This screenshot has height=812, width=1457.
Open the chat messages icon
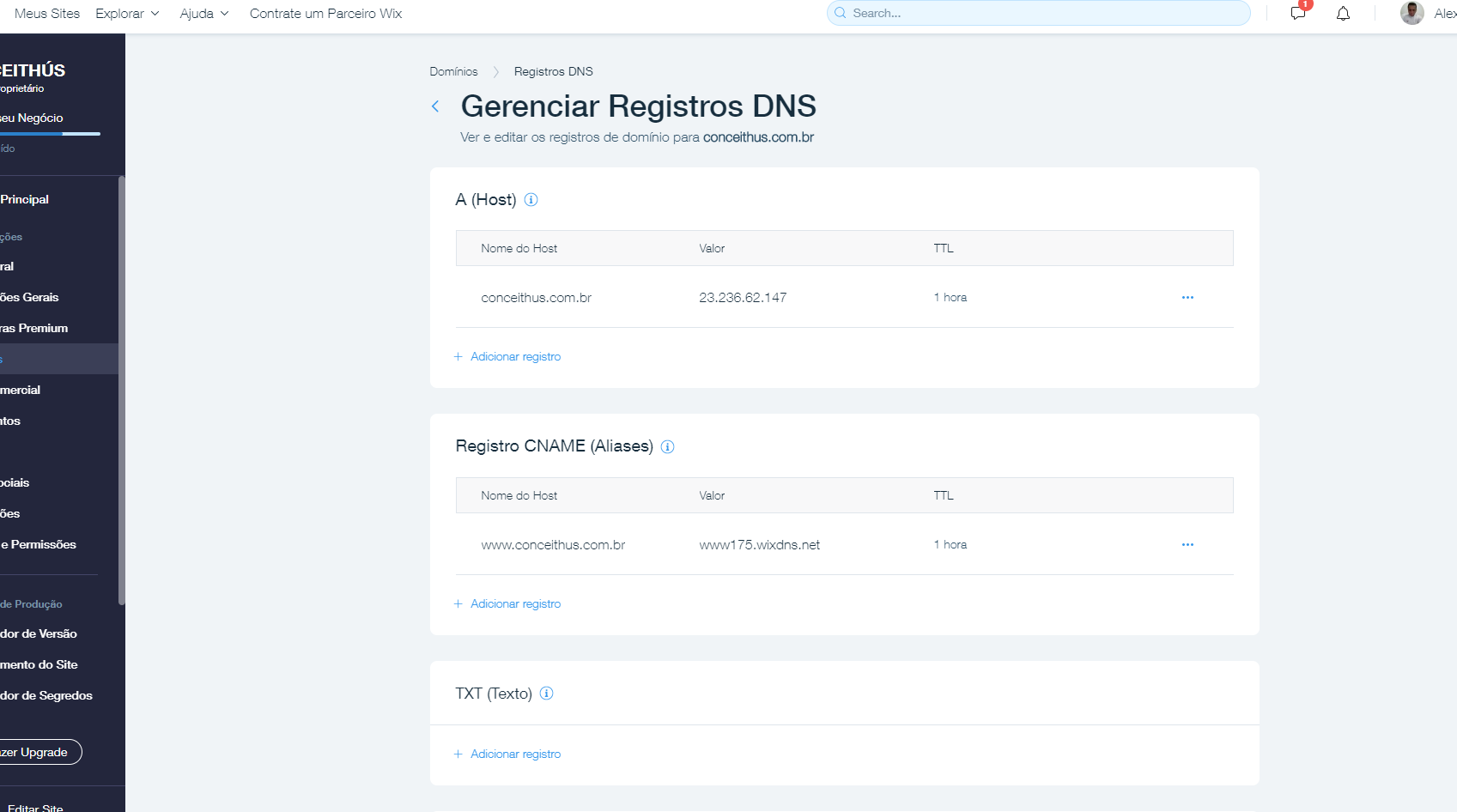(x=1297, y=14)
